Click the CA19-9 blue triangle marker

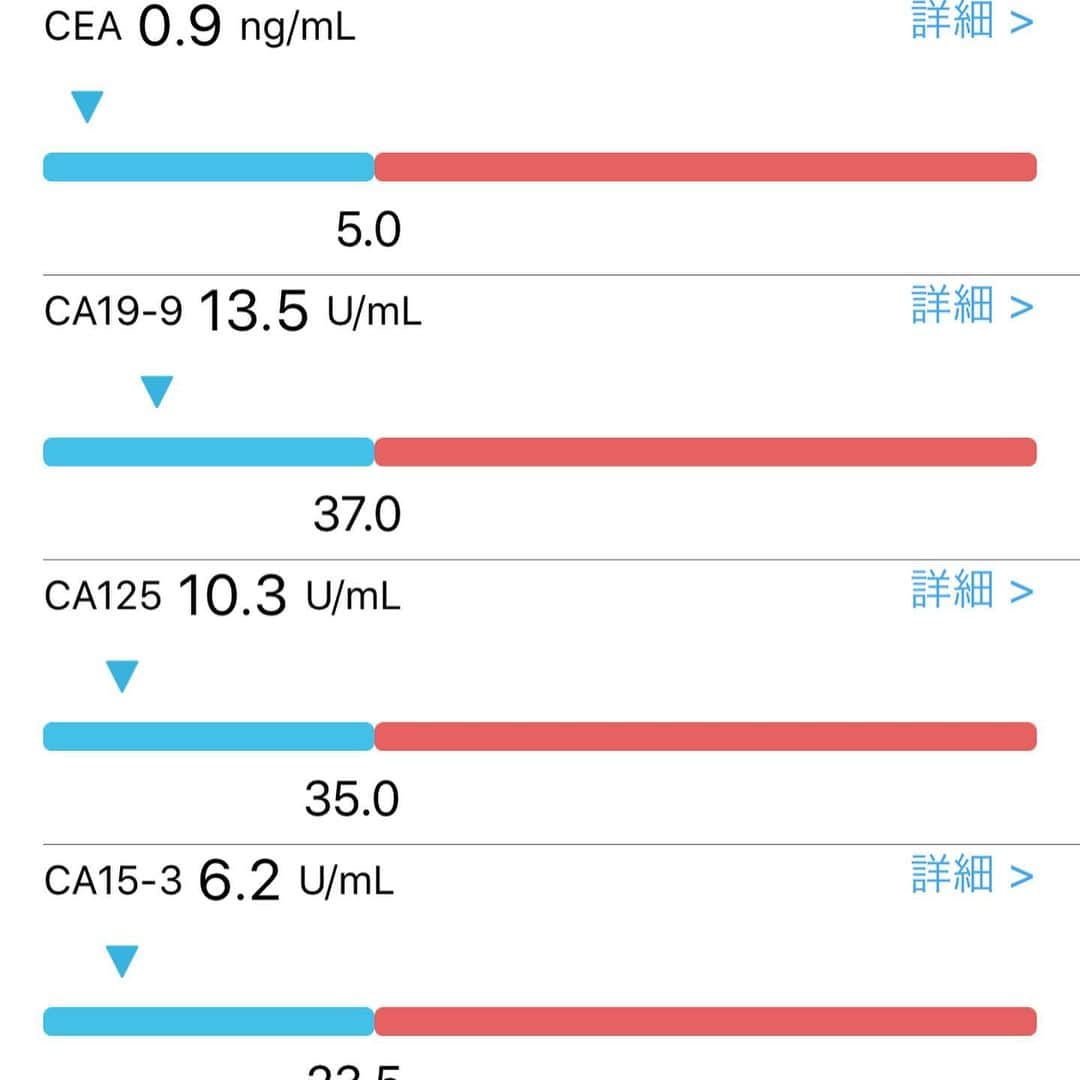tap(156, 391)
